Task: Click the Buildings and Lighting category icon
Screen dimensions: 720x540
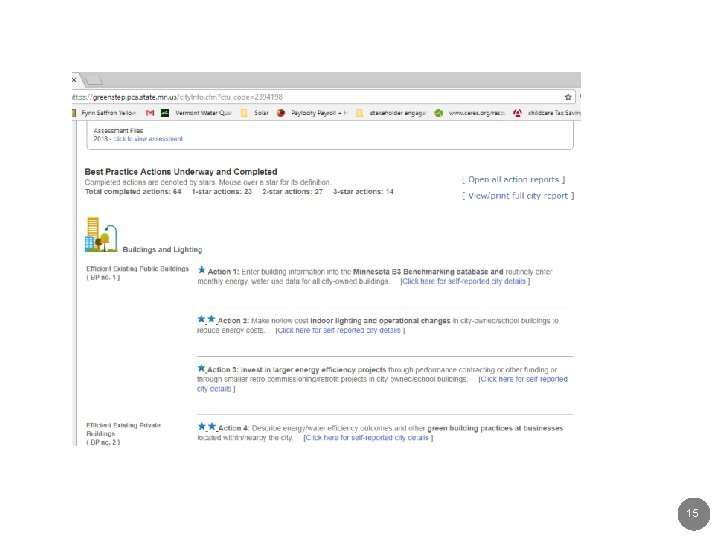Action: coord(101,234)
